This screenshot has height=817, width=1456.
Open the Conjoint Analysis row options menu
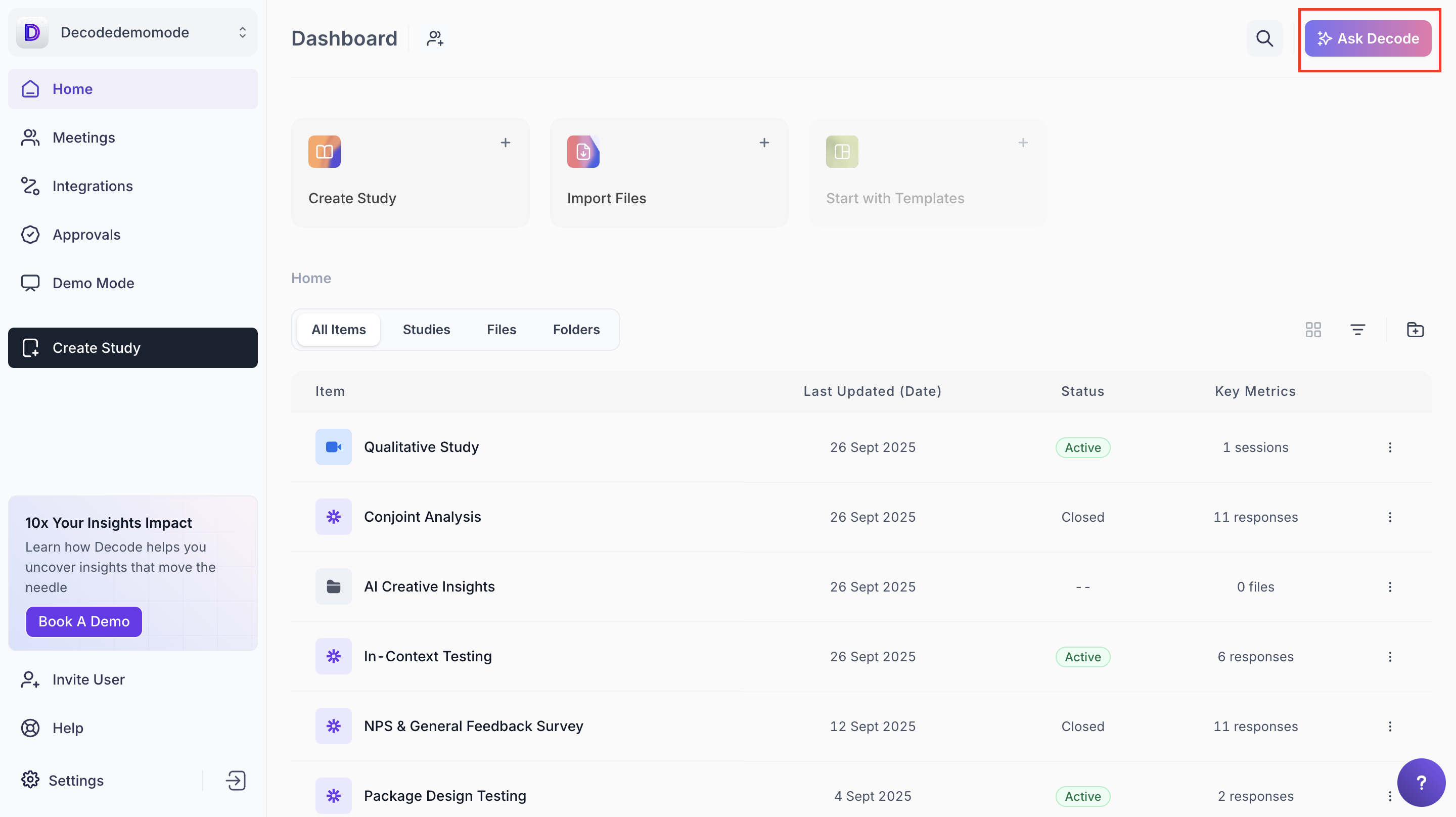pos(1390,517)
